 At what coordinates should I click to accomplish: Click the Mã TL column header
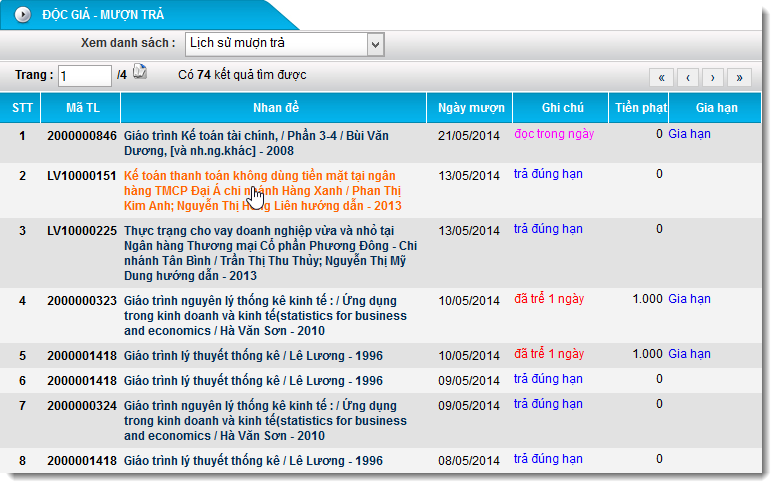81,108
